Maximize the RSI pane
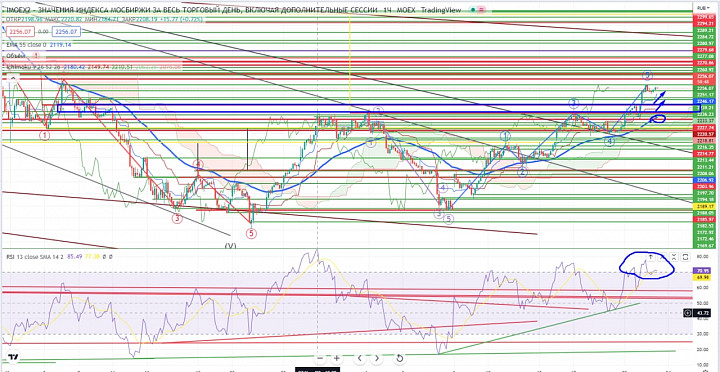 685,257
